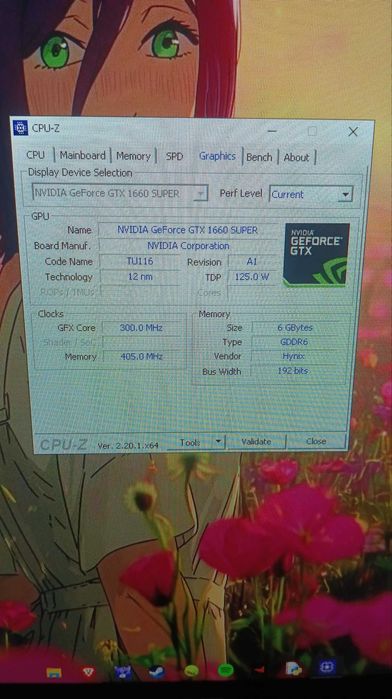This screenshot has height=699, width=392.
Task: Click the Board Manuf. NVIDIA Corporation field
Action: pyautogui.click(x=188, y=246)
